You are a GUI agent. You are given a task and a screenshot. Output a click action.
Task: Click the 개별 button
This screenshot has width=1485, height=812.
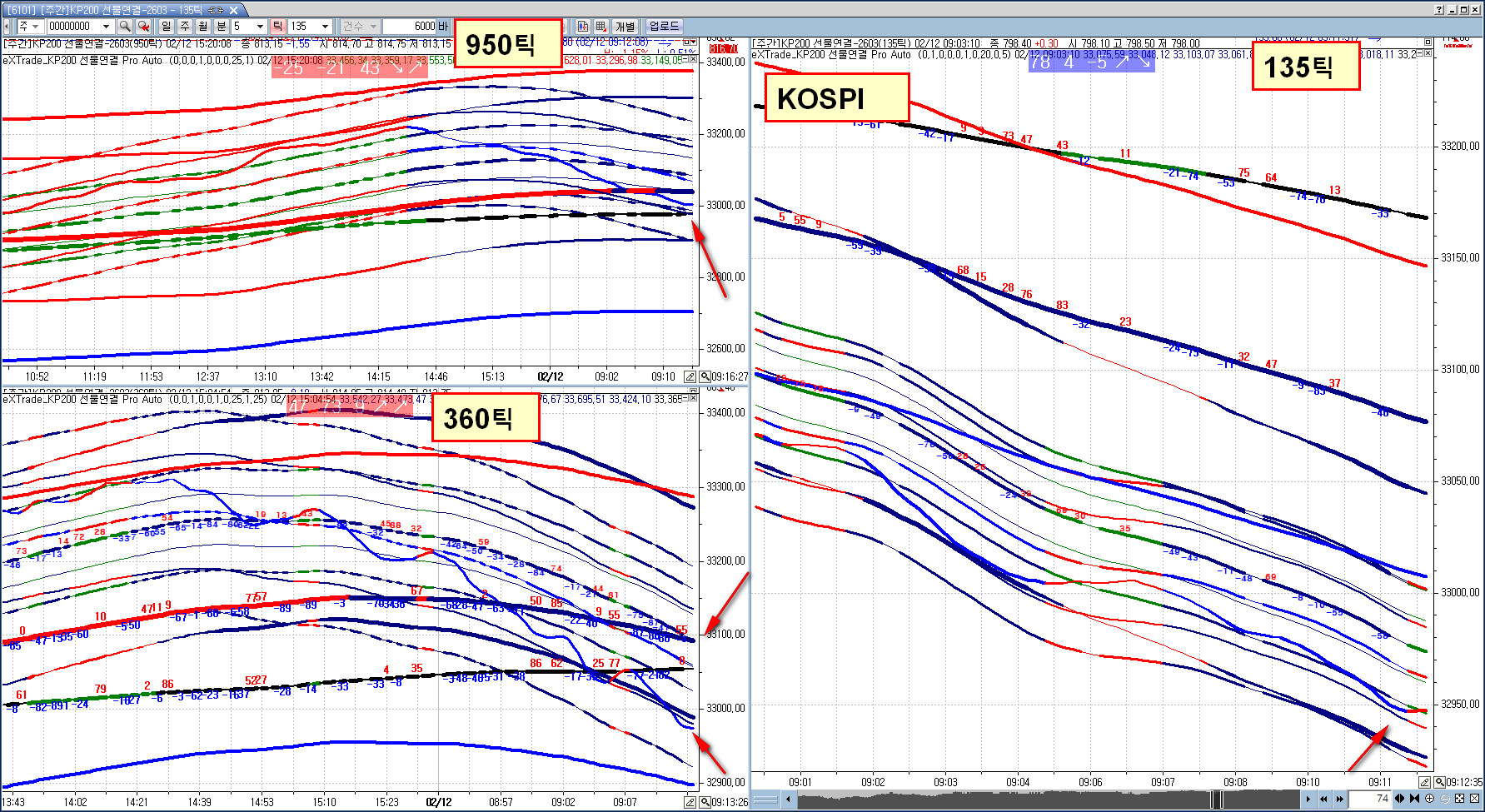(x=625, y=27)
